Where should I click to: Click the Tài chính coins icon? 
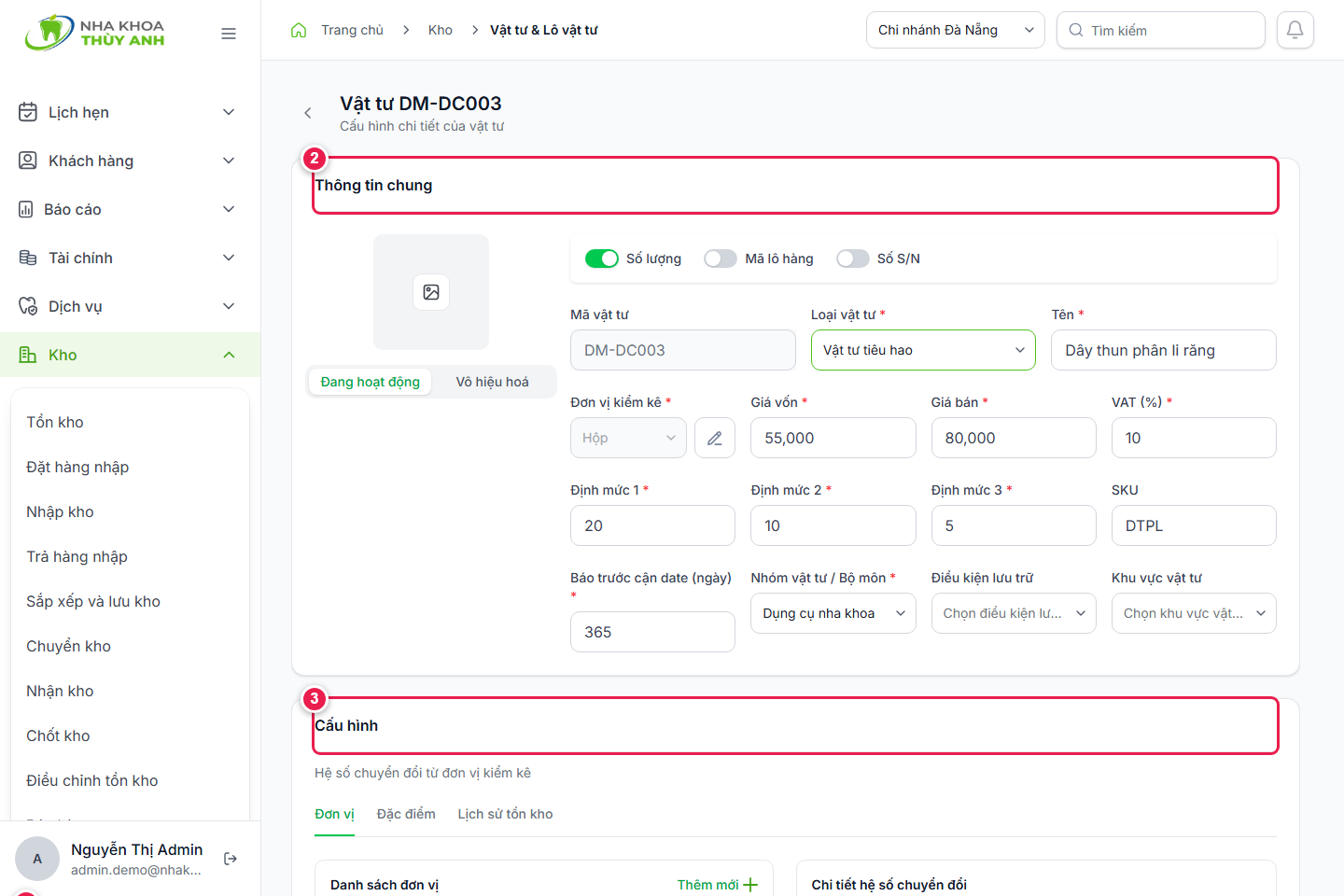click(x=28, y=258)
